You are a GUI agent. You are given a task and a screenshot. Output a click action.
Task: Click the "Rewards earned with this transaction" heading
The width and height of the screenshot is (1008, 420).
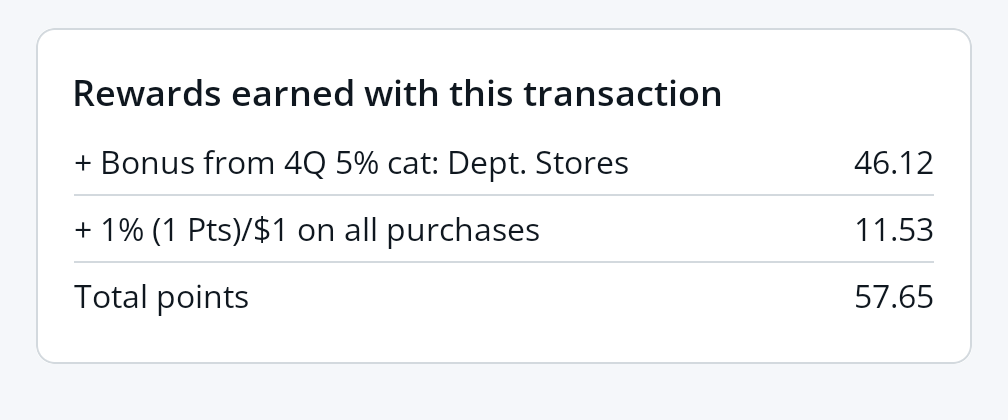pyautogui.click(x=397, y=94)
